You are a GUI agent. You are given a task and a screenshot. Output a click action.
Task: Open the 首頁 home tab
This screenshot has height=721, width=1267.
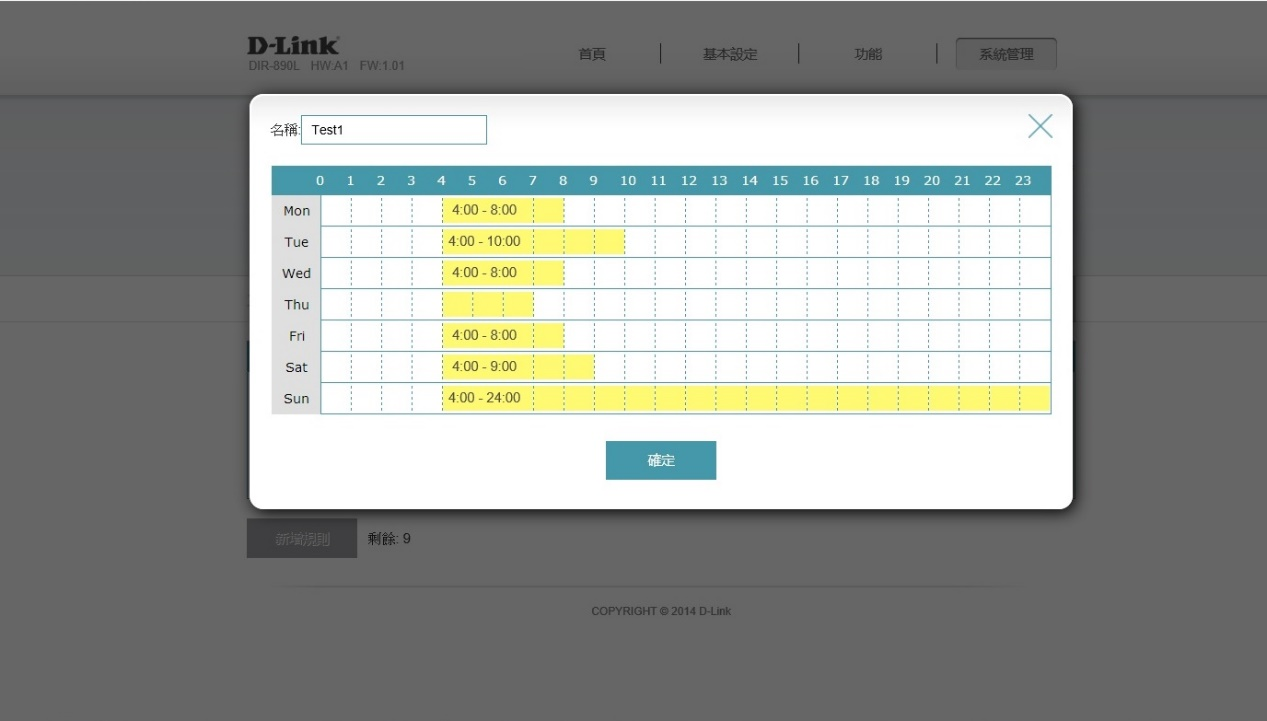coord(592,54)
